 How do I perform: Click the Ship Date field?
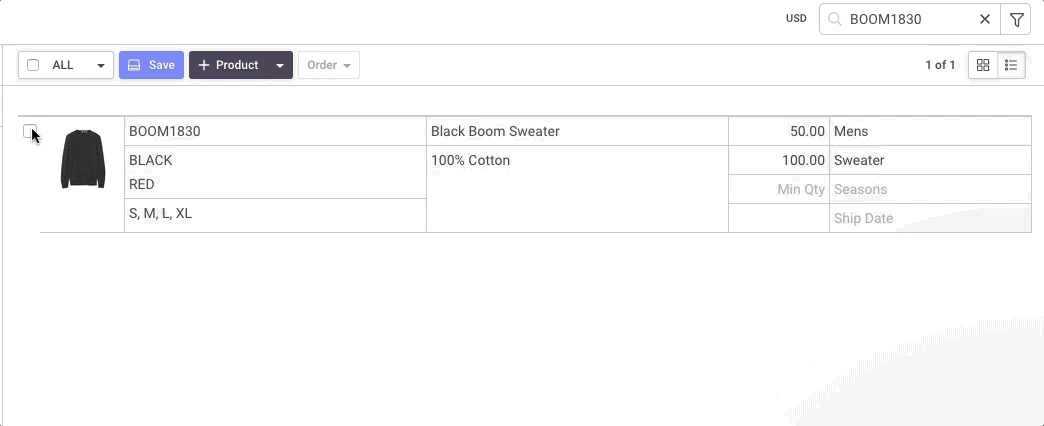[930, 218]
